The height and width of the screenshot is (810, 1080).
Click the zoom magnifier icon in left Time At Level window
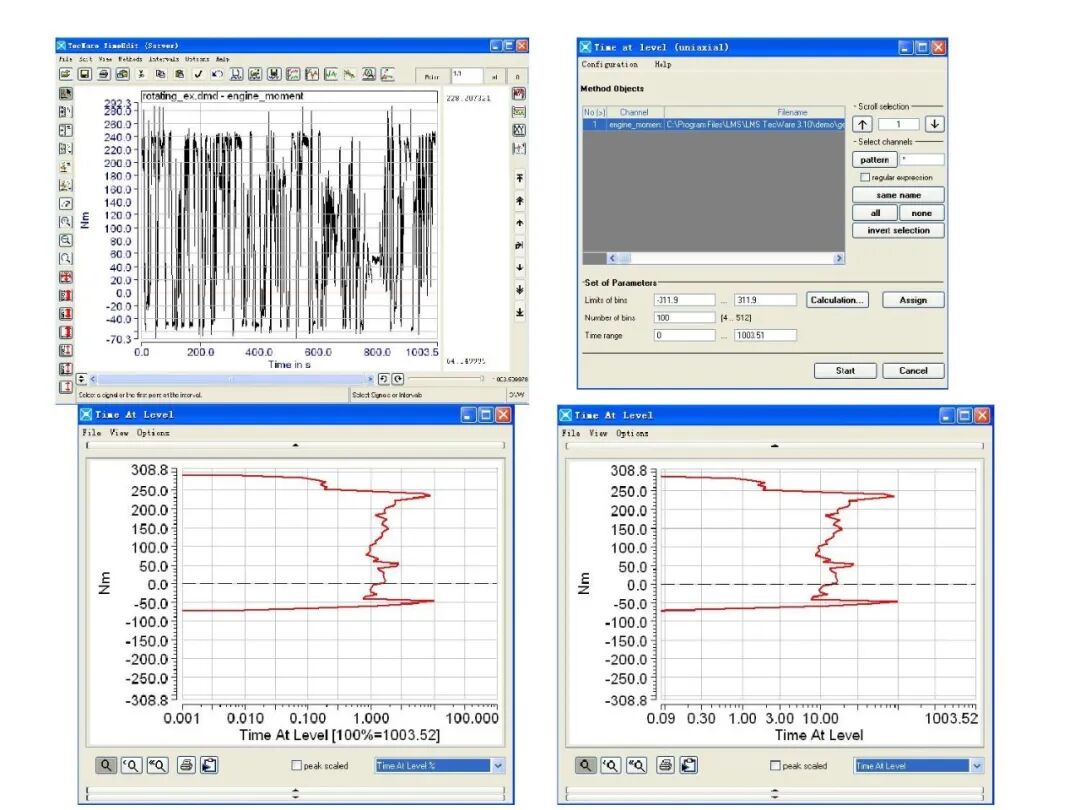(x=105, y=765)
